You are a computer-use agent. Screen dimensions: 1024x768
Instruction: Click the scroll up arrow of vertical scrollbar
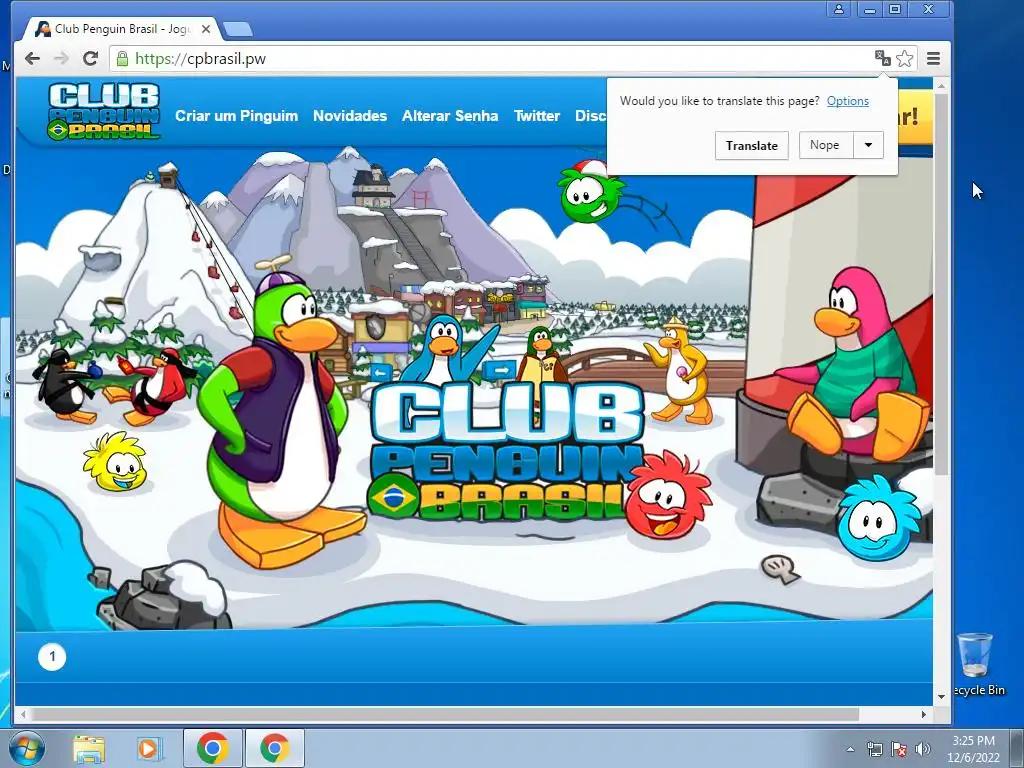[942, 86]
